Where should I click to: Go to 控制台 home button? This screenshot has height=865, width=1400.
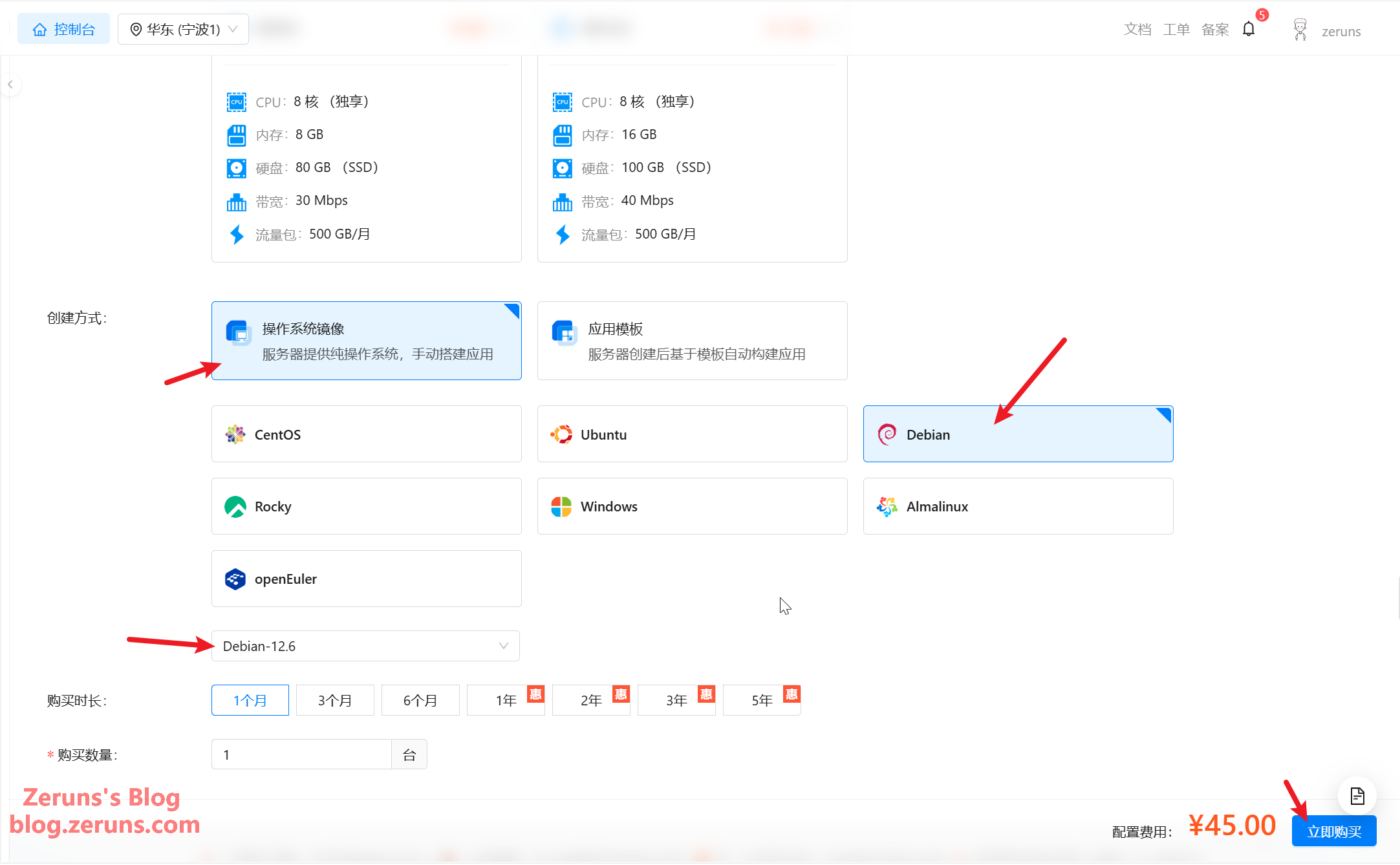tap(63, 29)
